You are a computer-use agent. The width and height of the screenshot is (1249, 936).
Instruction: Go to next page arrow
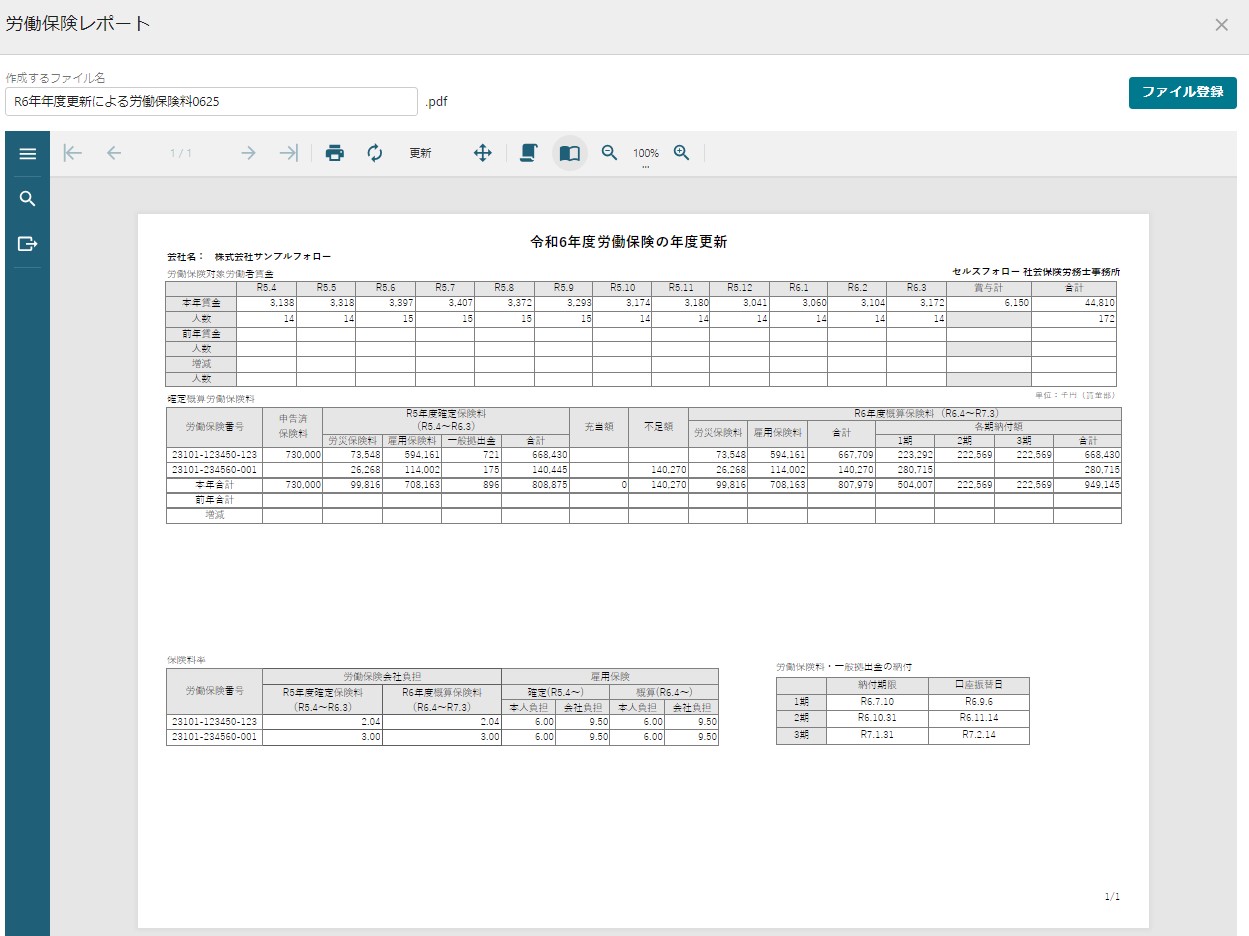(x=248, y=153)
